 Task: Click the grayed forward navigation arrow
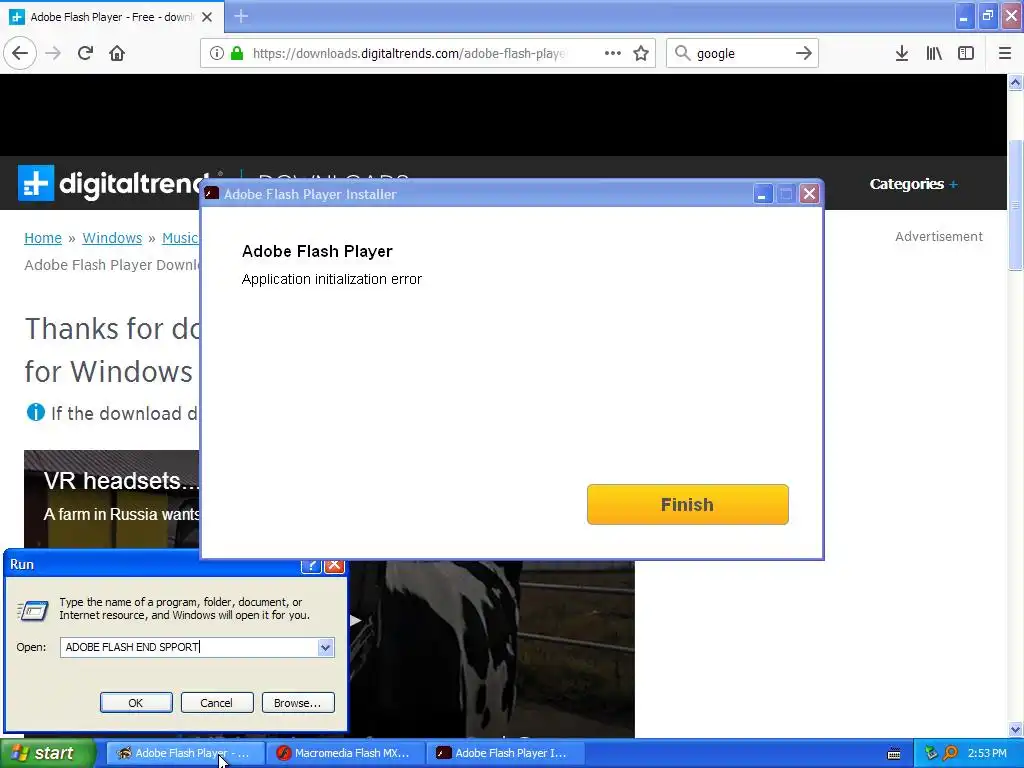coord(53,53)
